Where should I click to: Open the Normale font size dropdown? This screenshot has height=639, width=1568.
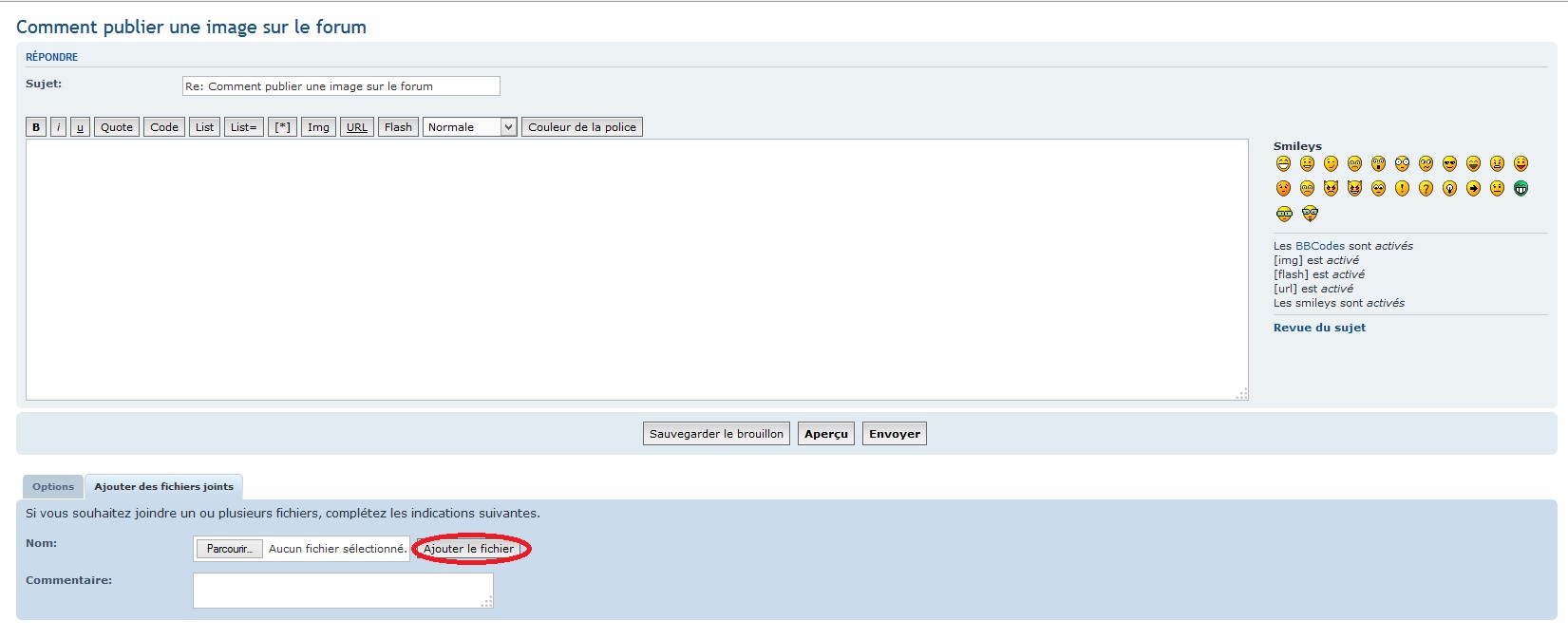pos(470,127)
